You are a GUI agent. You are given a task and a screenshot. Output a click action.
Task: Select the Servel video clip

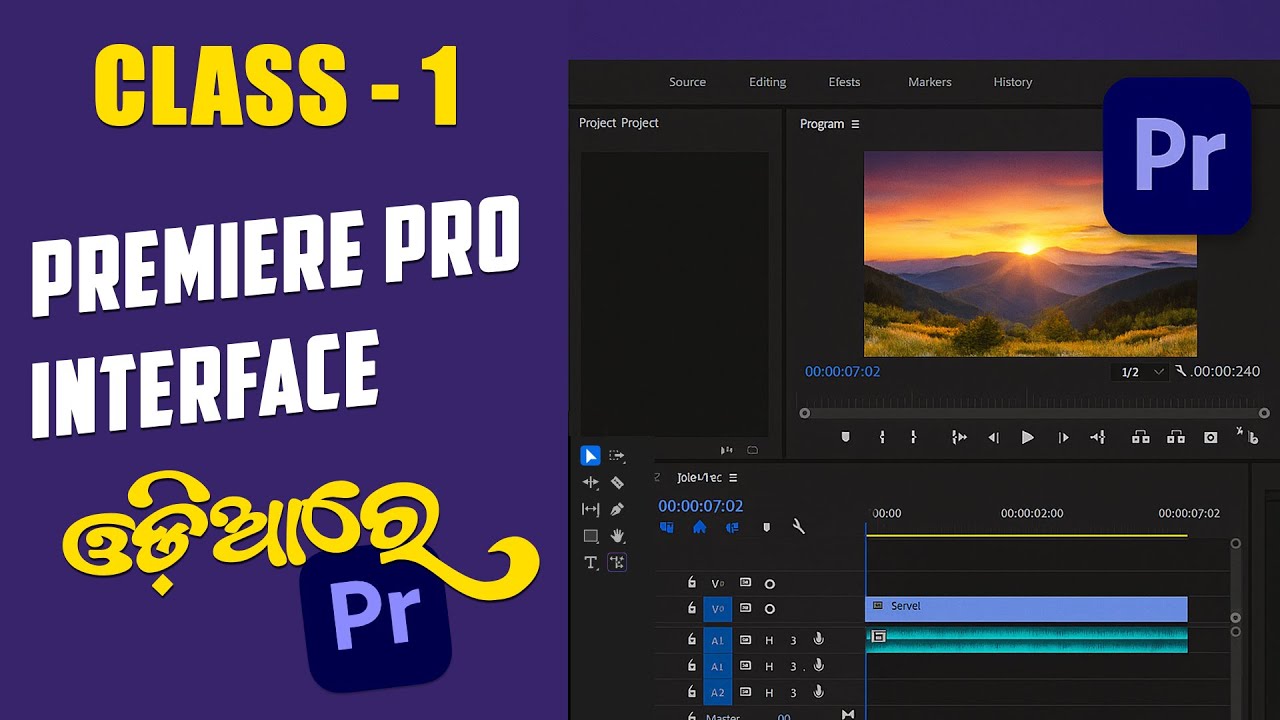(1026, 609)
